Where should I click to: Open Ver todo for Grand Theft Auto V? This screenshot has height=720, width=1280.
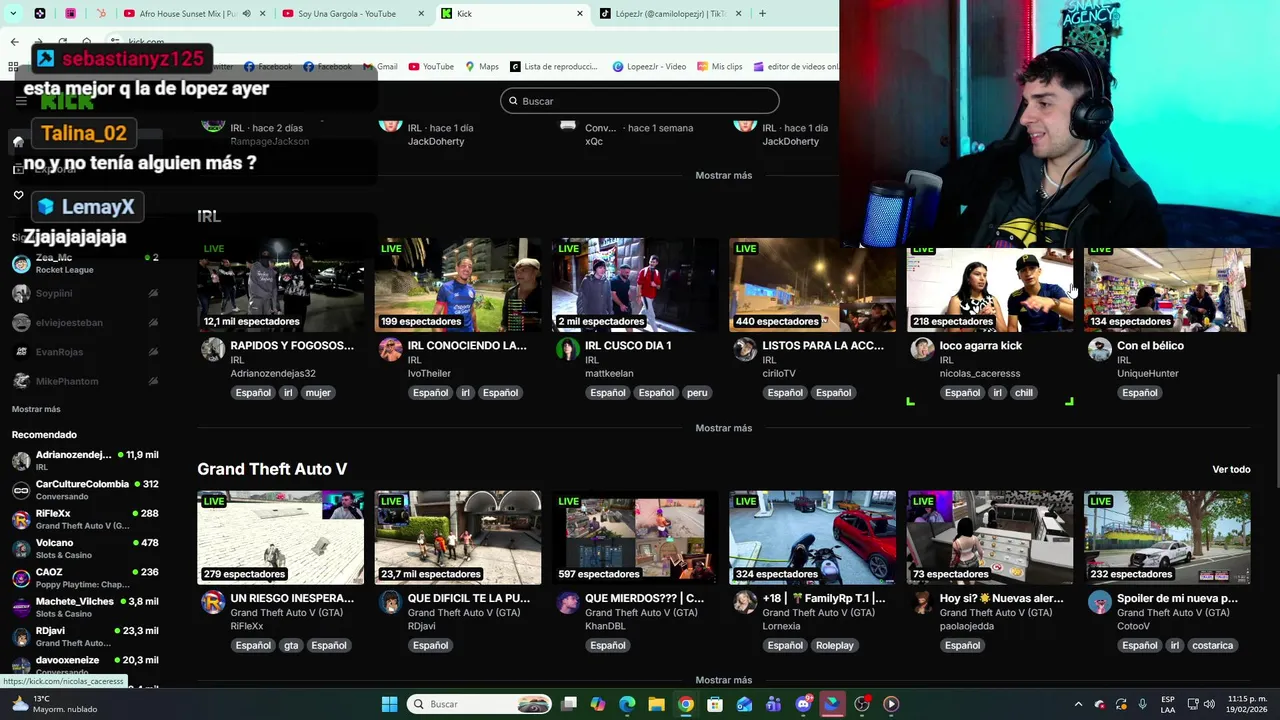tap(1231, 469)
